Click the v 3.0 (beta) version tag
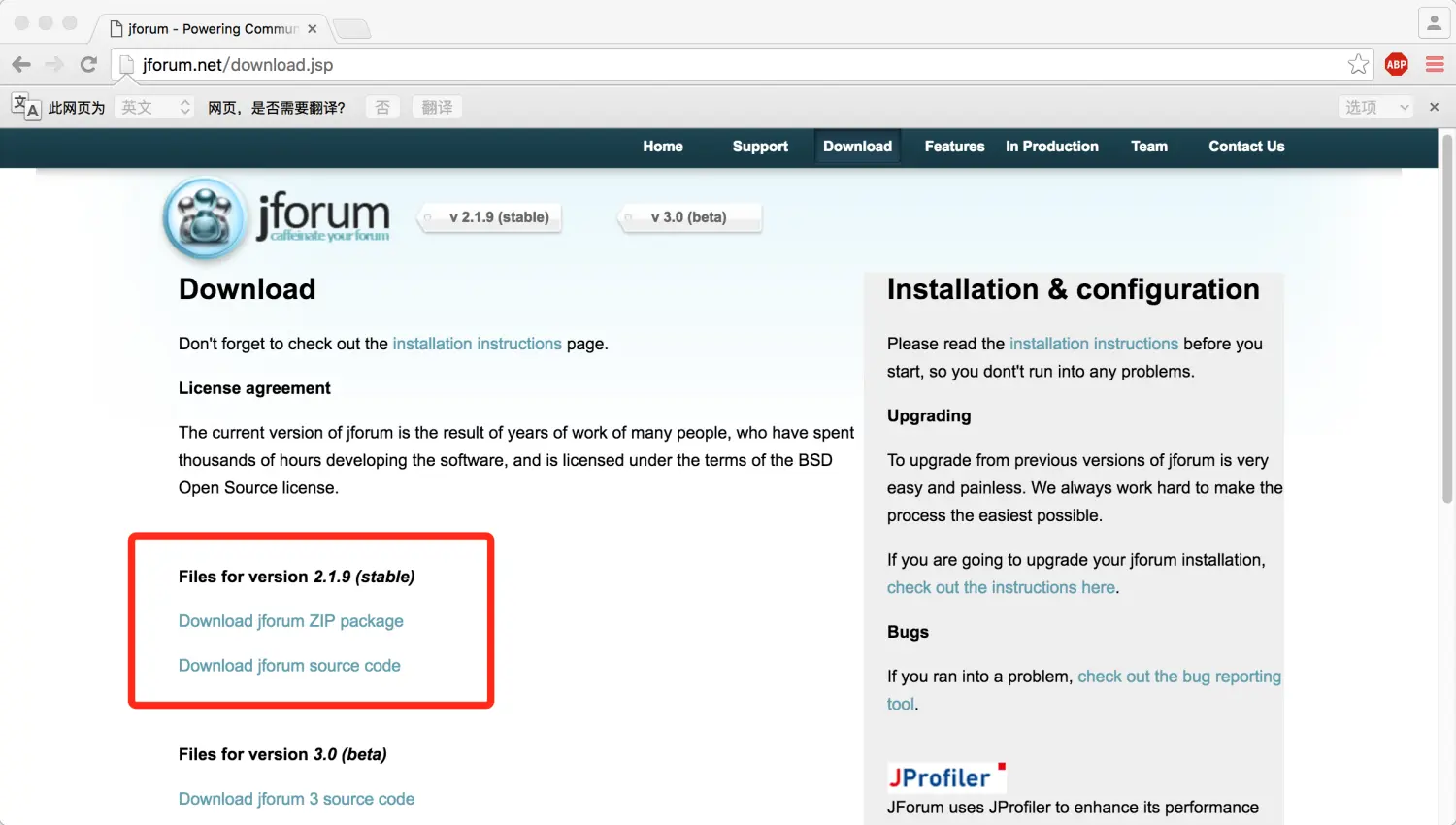The height and width of the screenshot is (825, 1456). point(690,217)
